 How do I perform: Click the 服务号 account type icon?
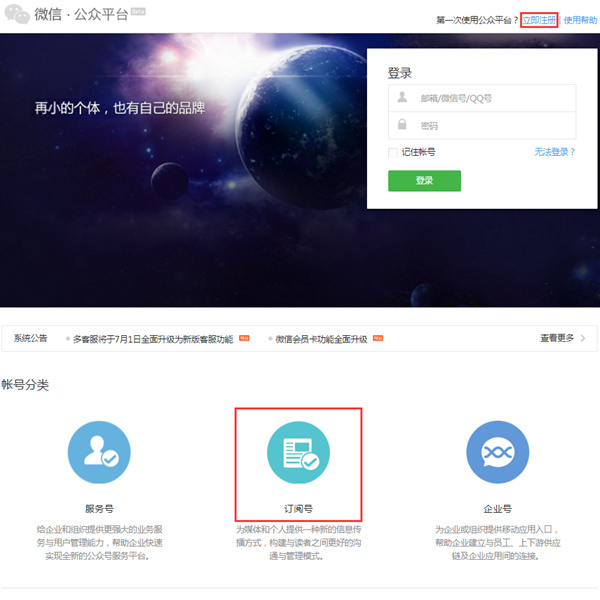99,452
